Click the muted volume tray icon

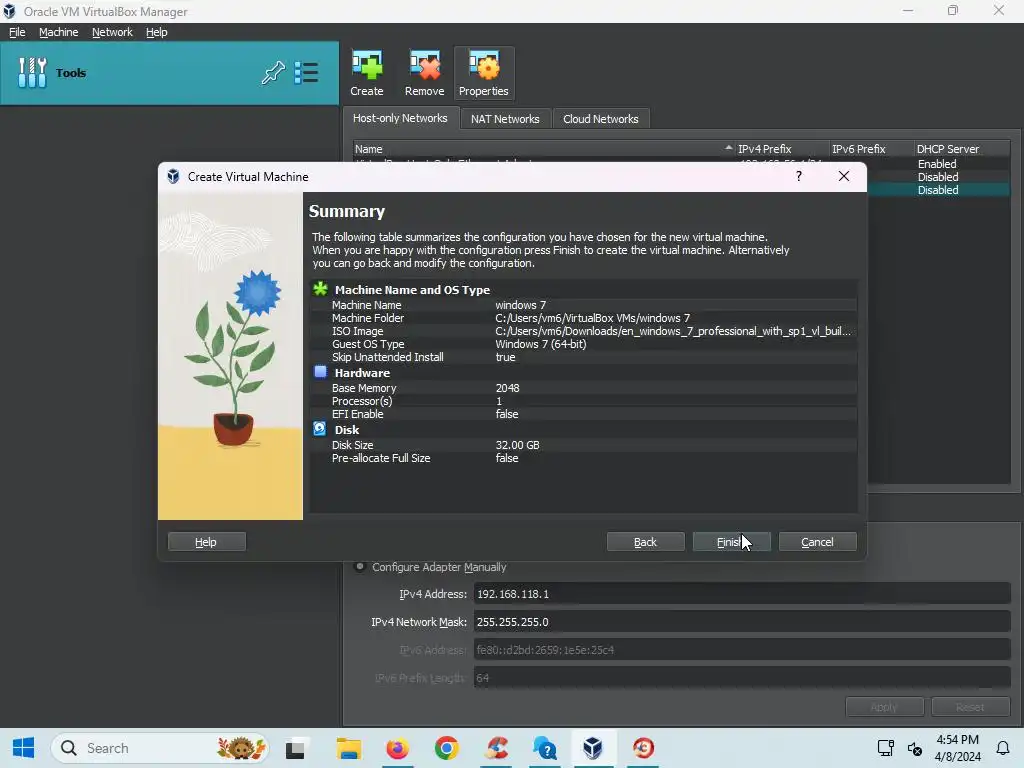(915, 748)
